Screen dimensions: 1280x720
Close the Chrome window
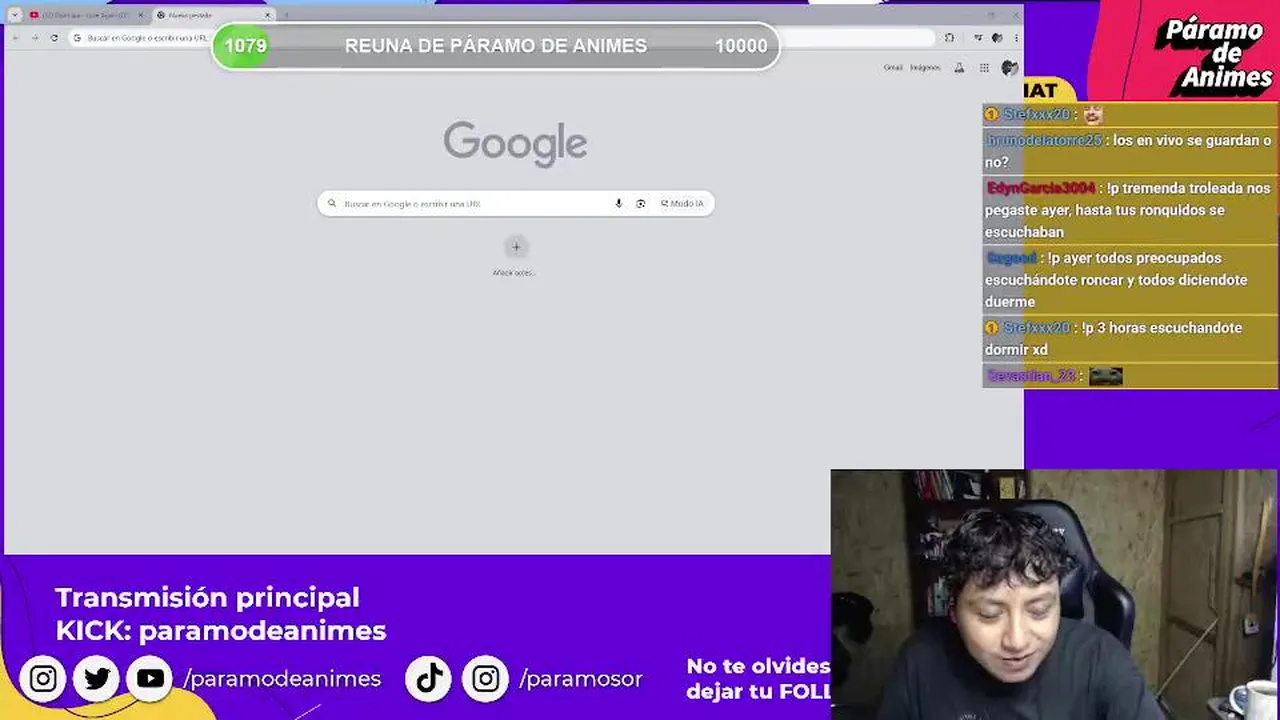point(1015,14)
